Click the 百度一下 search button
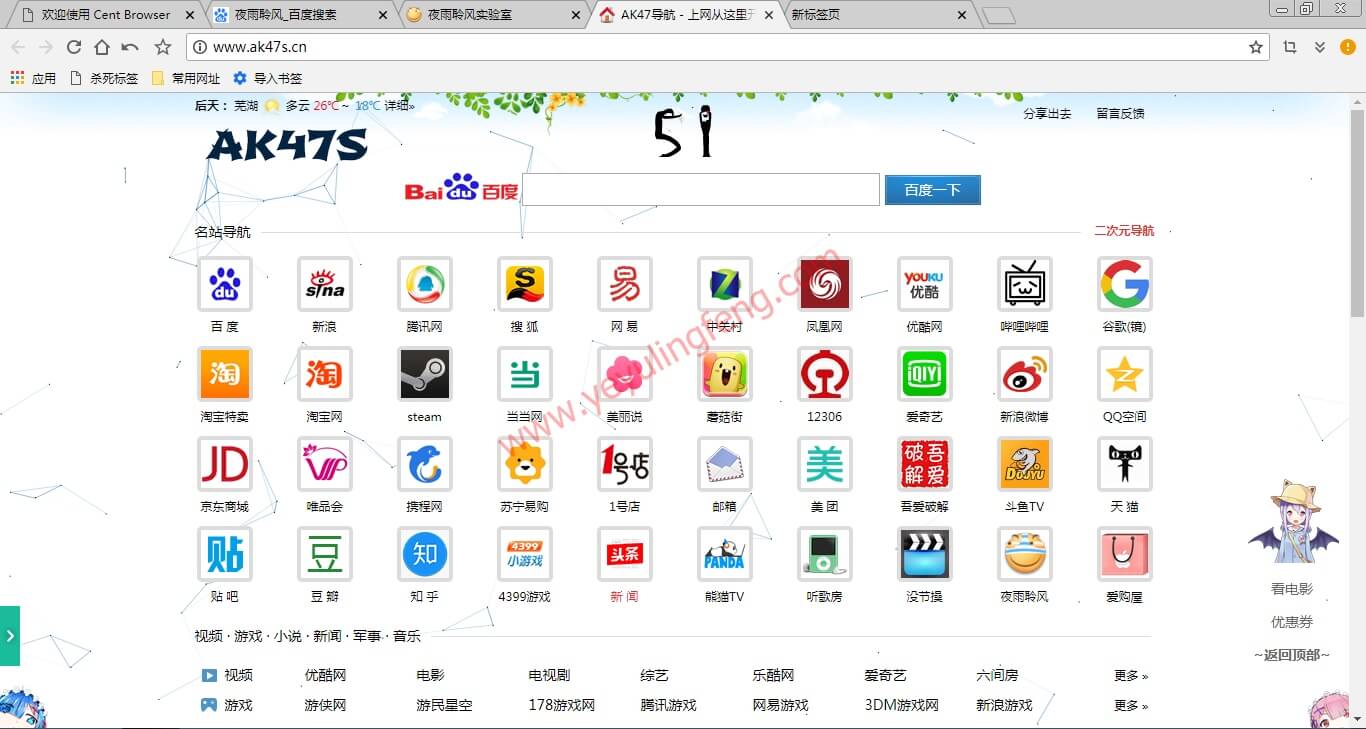 932,190
